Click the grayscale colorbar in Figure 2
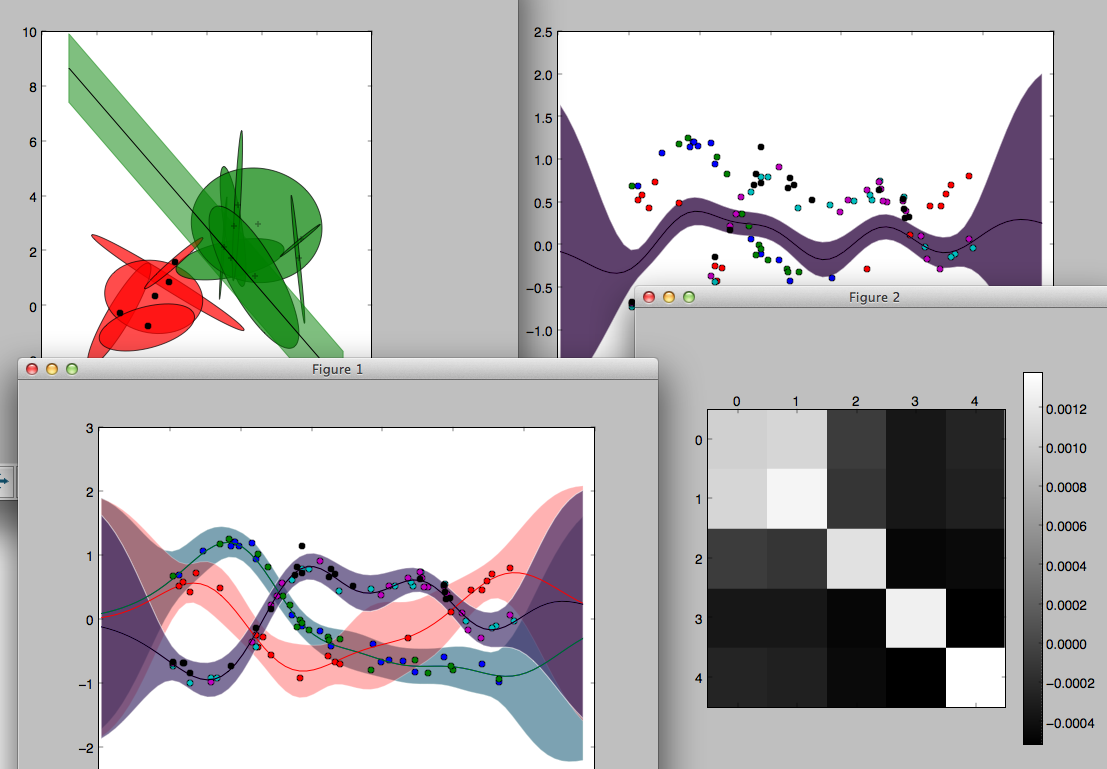The image size is (1107, 769). point(1033,558)
